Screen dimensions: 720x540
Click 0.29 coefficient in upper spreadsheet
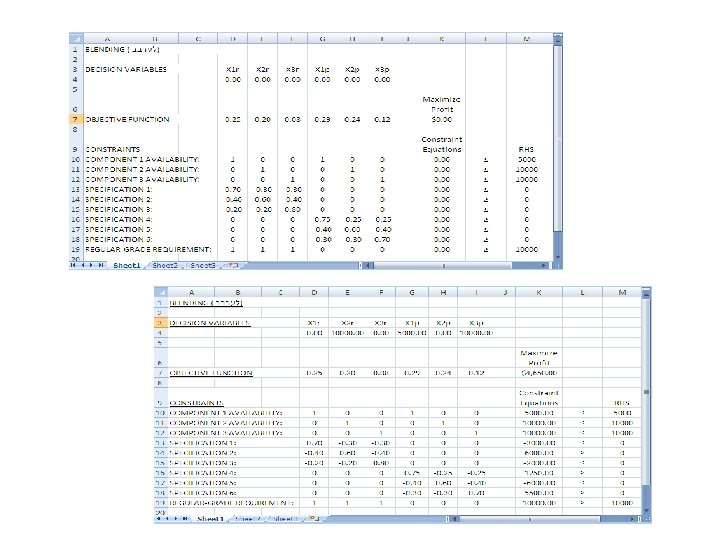coord(322,119)
